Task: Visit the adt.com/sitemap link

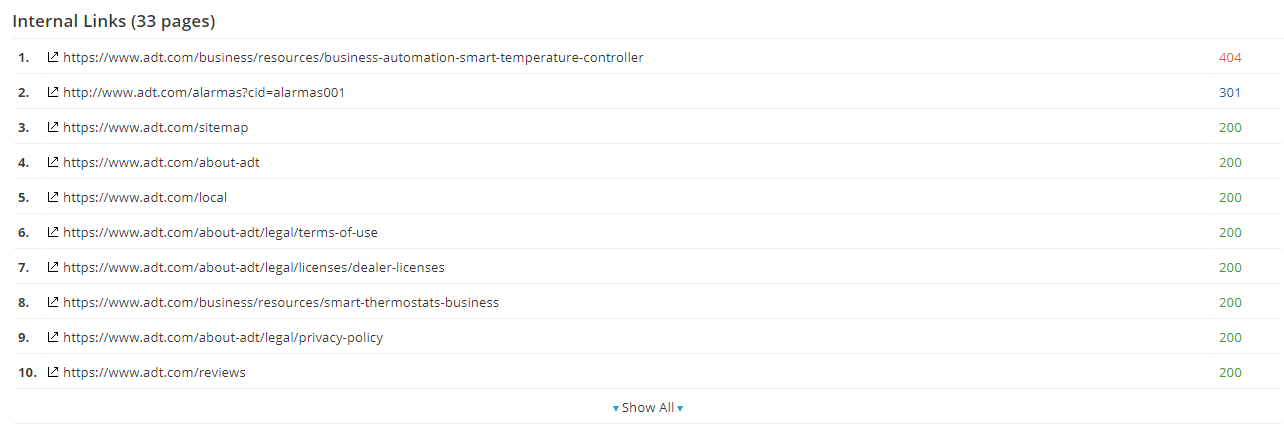Action: click(155, 128)
